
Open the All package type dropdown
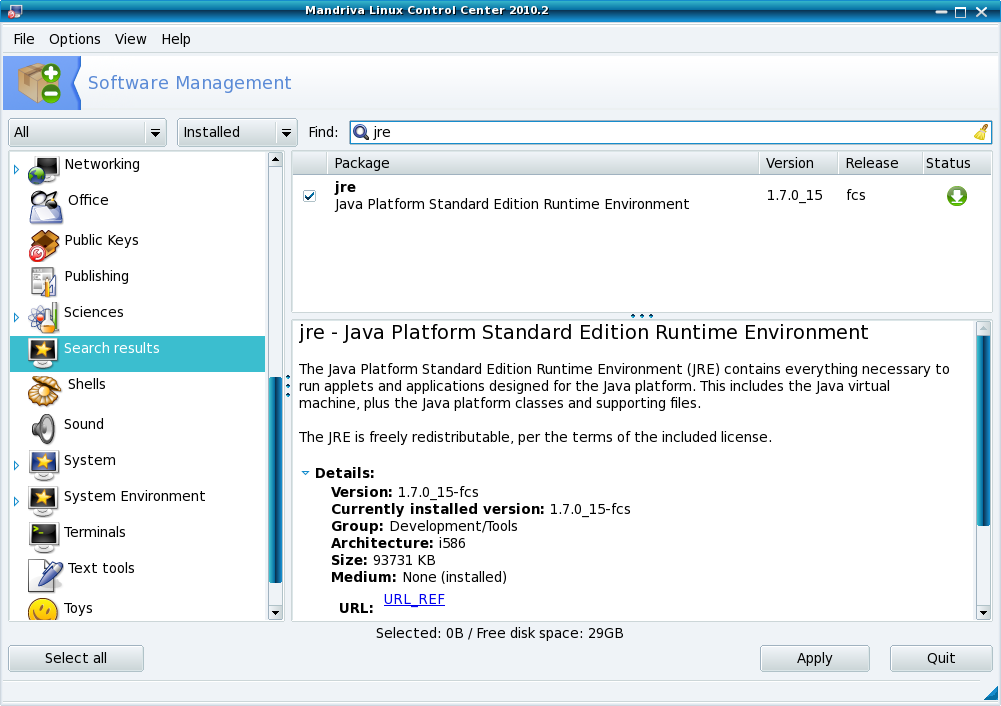pos(87,132)
